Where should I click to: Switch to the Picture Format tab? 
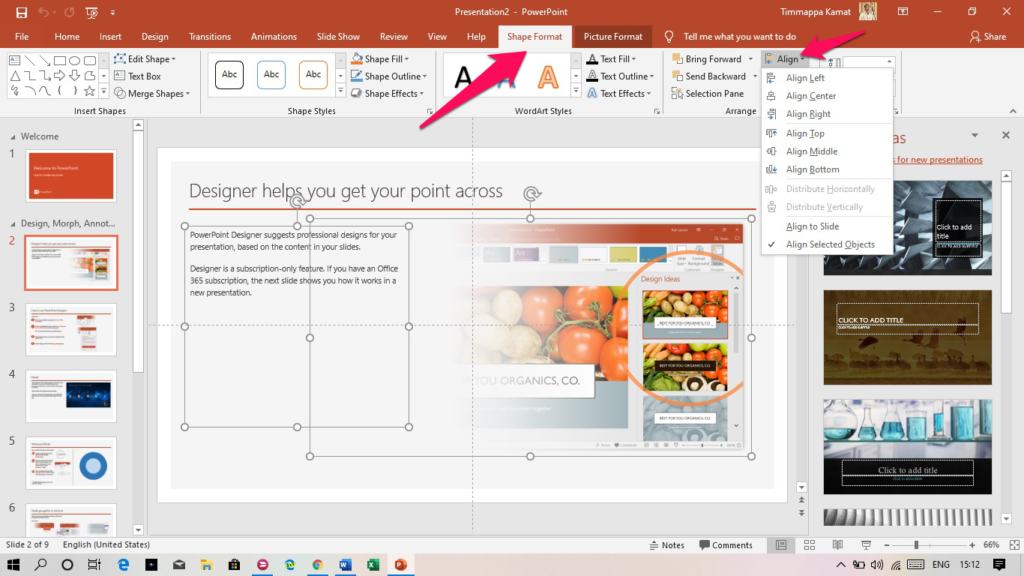coord(612,36)
